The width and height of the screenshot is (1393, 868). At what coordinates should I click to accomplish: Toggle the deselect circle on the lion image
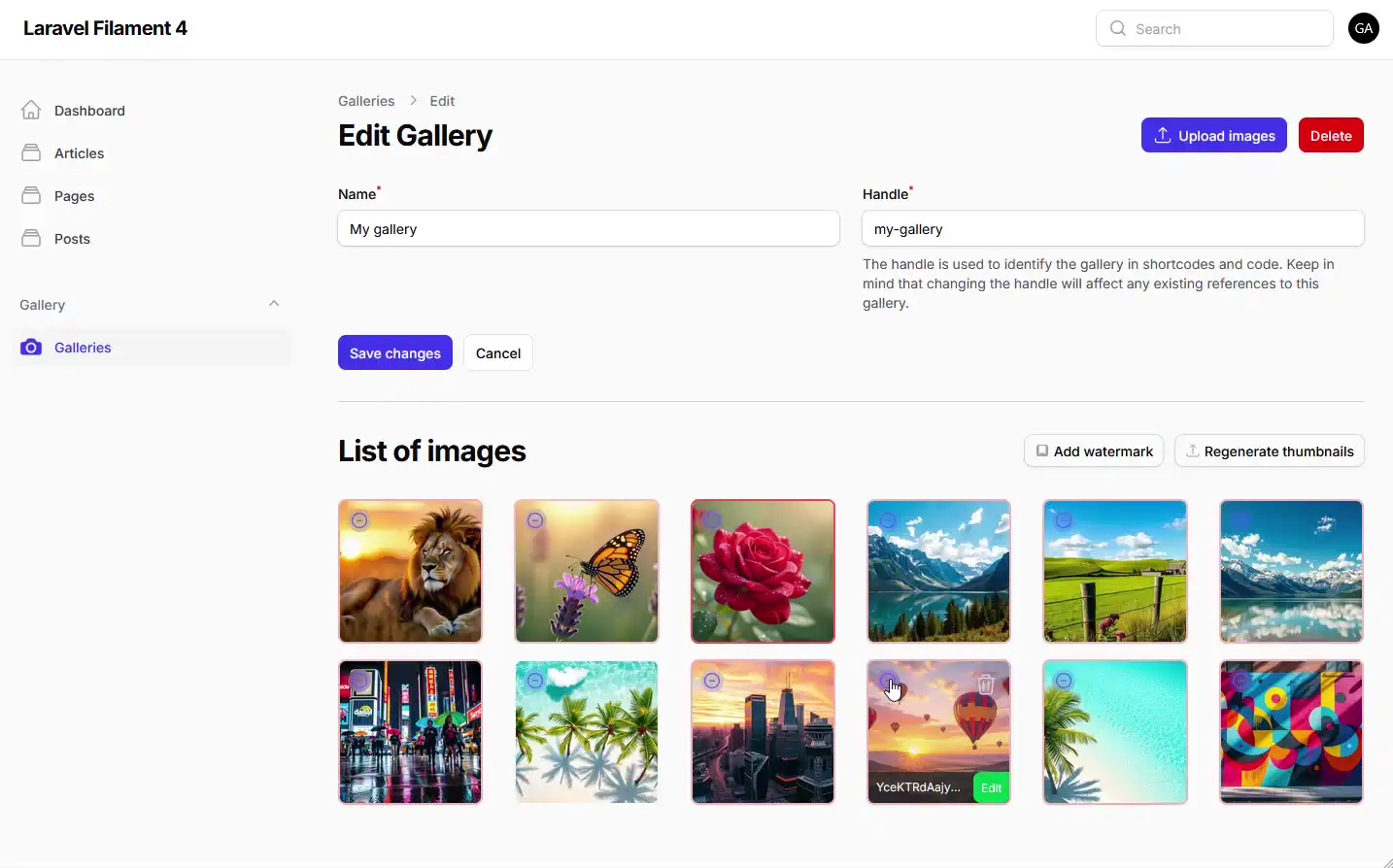coord(360,519)
